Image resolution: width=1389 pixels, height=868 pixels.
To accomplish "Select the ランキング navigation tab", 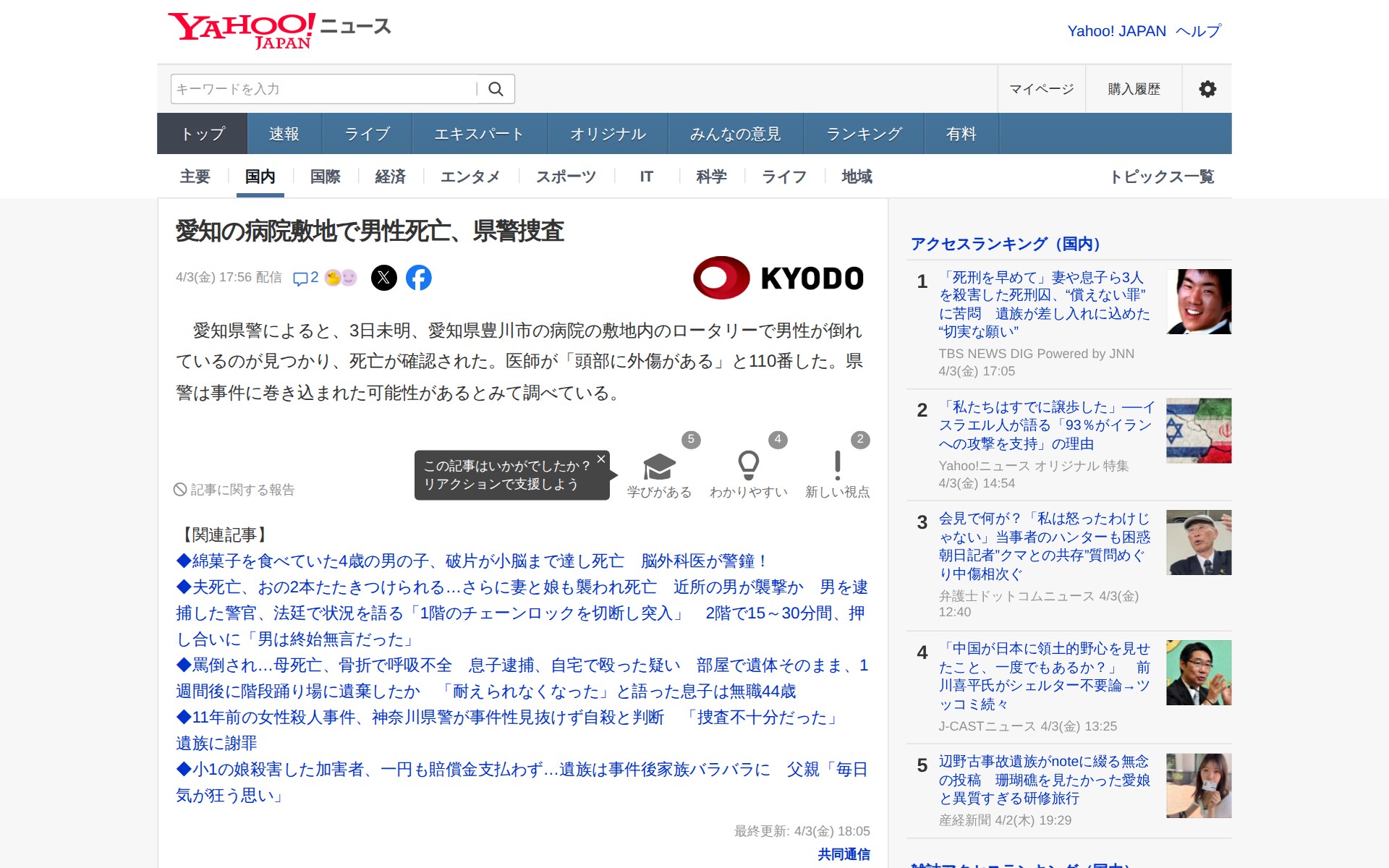I will (863, 134).
